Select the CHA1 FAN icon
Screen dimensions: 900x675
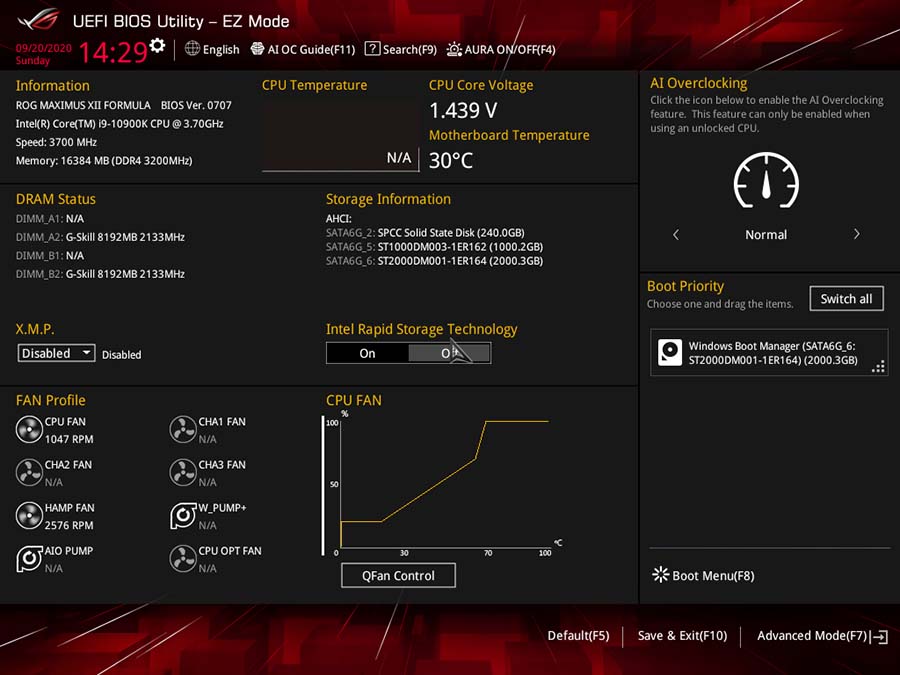183,429
